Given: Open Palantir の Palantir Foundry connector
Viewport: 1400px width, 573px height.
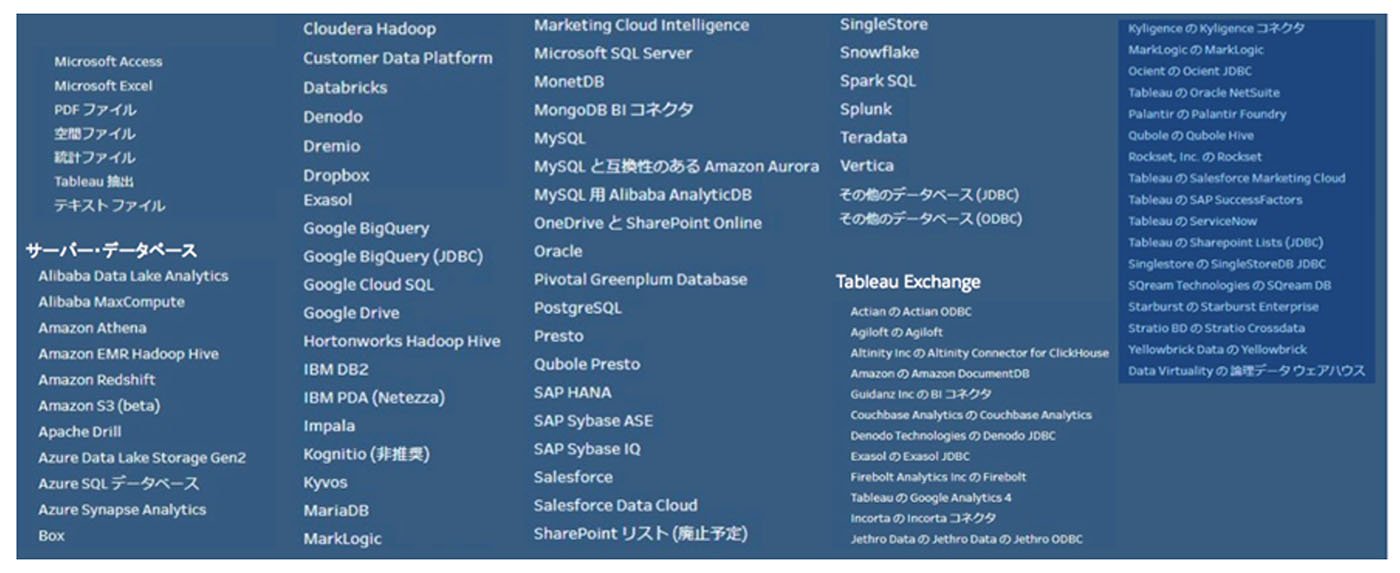Looking at the screenshot, I should (x=1207, y=114).
